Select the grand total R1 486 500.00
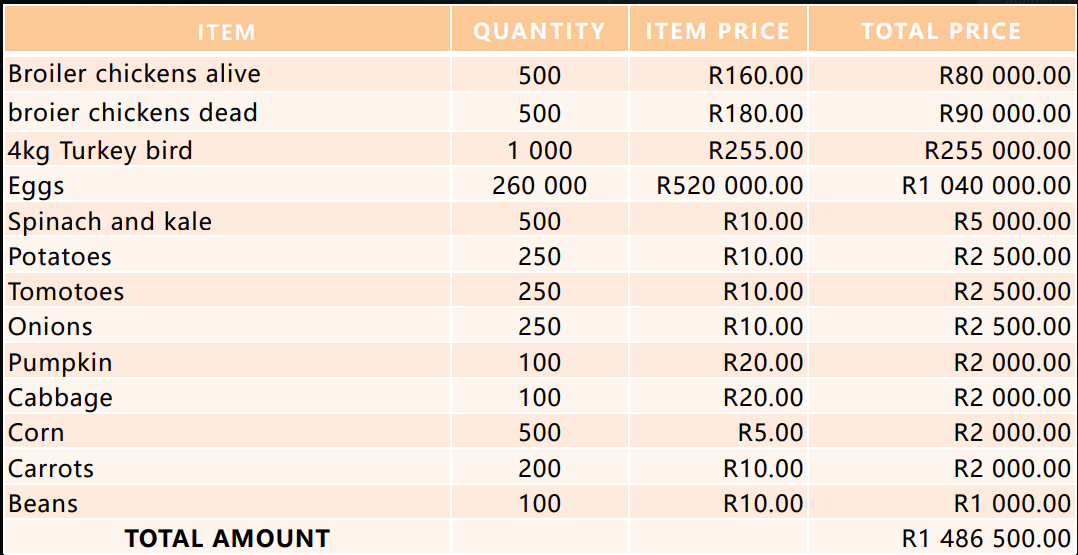Screen dimensions: 1078x555 pyautogui.click(x=986, y=538)
